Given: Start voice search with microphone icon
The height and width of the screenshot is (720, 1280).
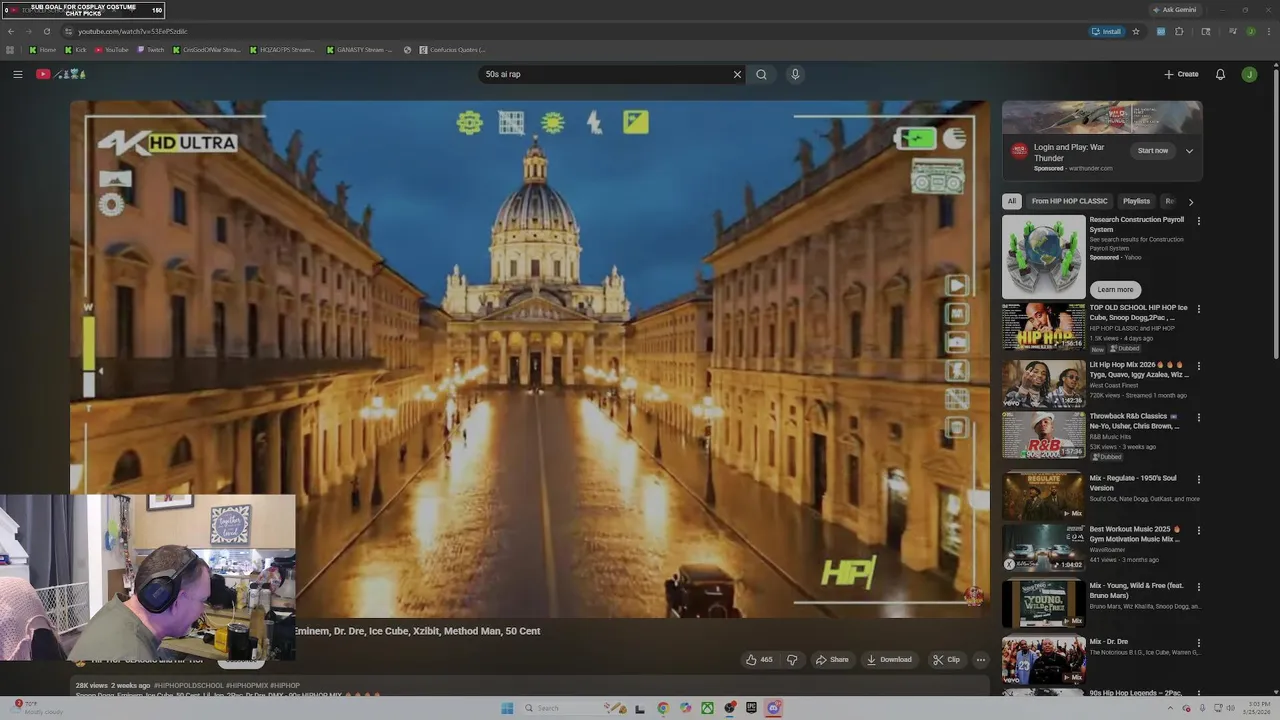Looking at the screenshot, I should click(x=795, y=74).
